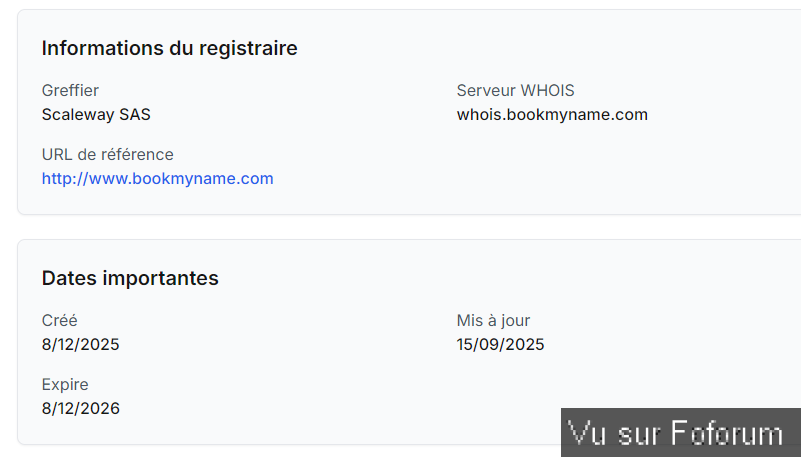
Task: Click the 'Créé' date label
Action: click(x=59, y=321)
